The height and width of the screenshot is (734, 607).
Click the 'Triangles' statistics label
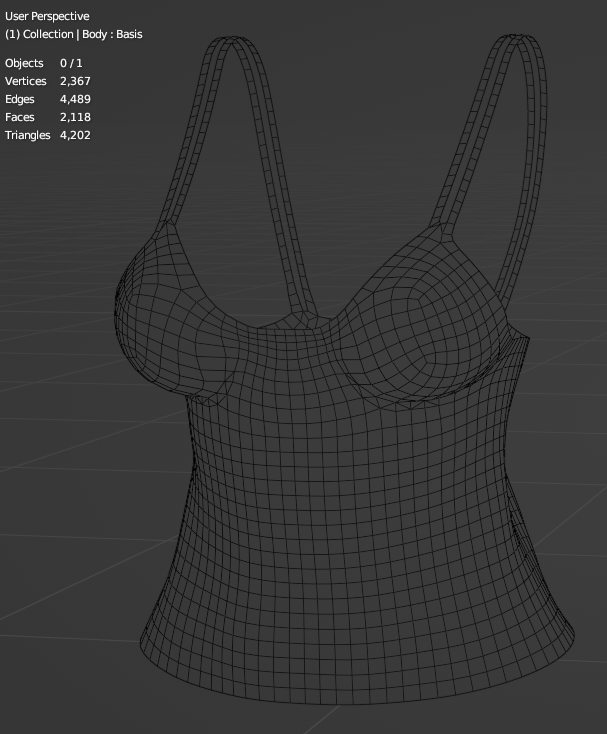pyautogui.click(x=28, y=135)
